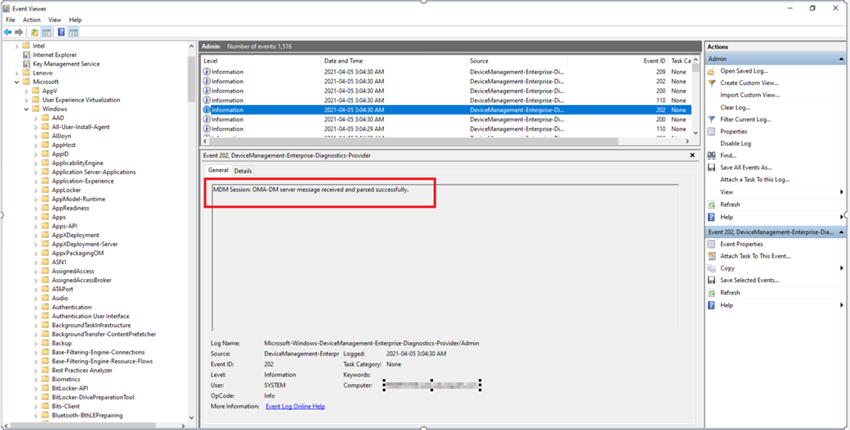
Task: Open the Help menu in menu bar
Action: click(x=75, y=20)
